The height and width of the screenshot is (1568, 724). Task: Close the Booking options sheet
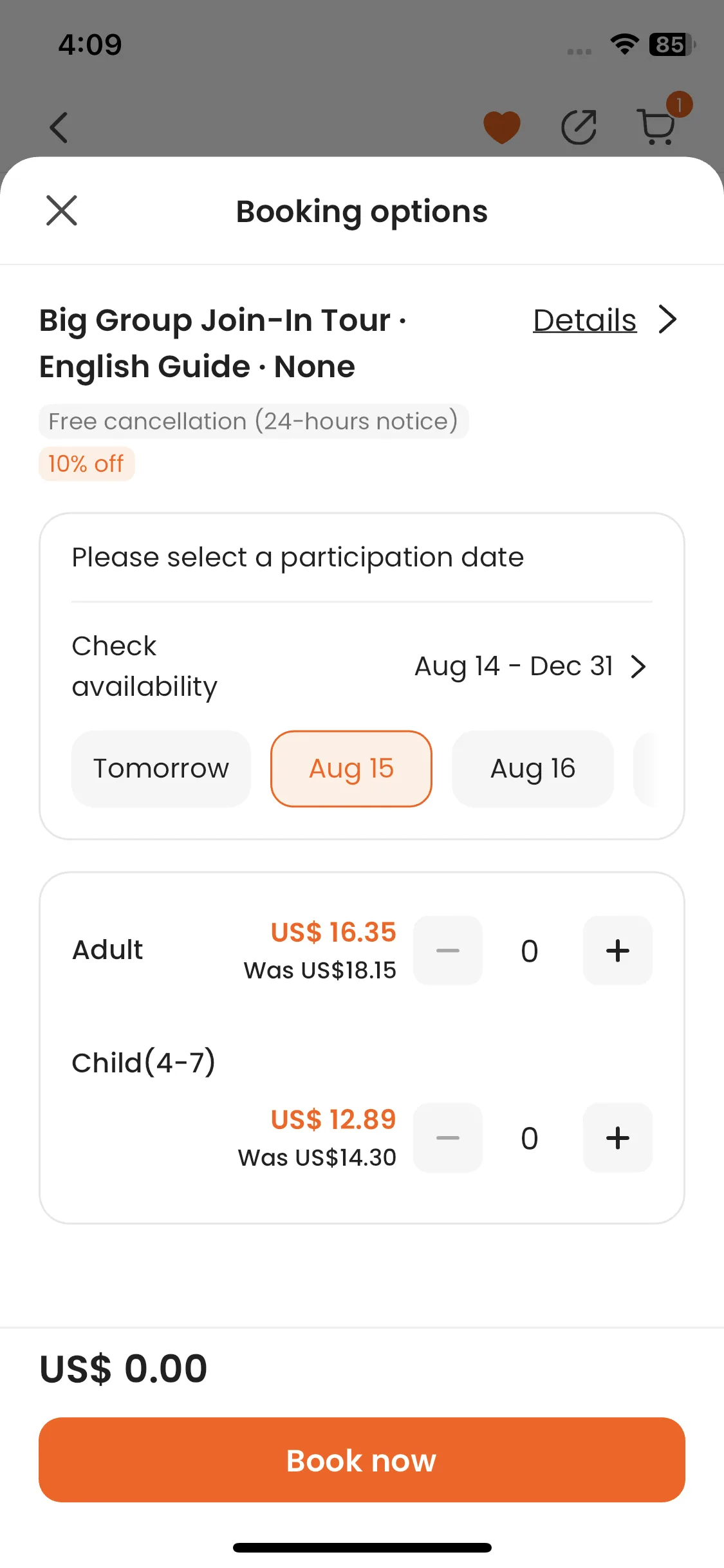tap(62, 210)
